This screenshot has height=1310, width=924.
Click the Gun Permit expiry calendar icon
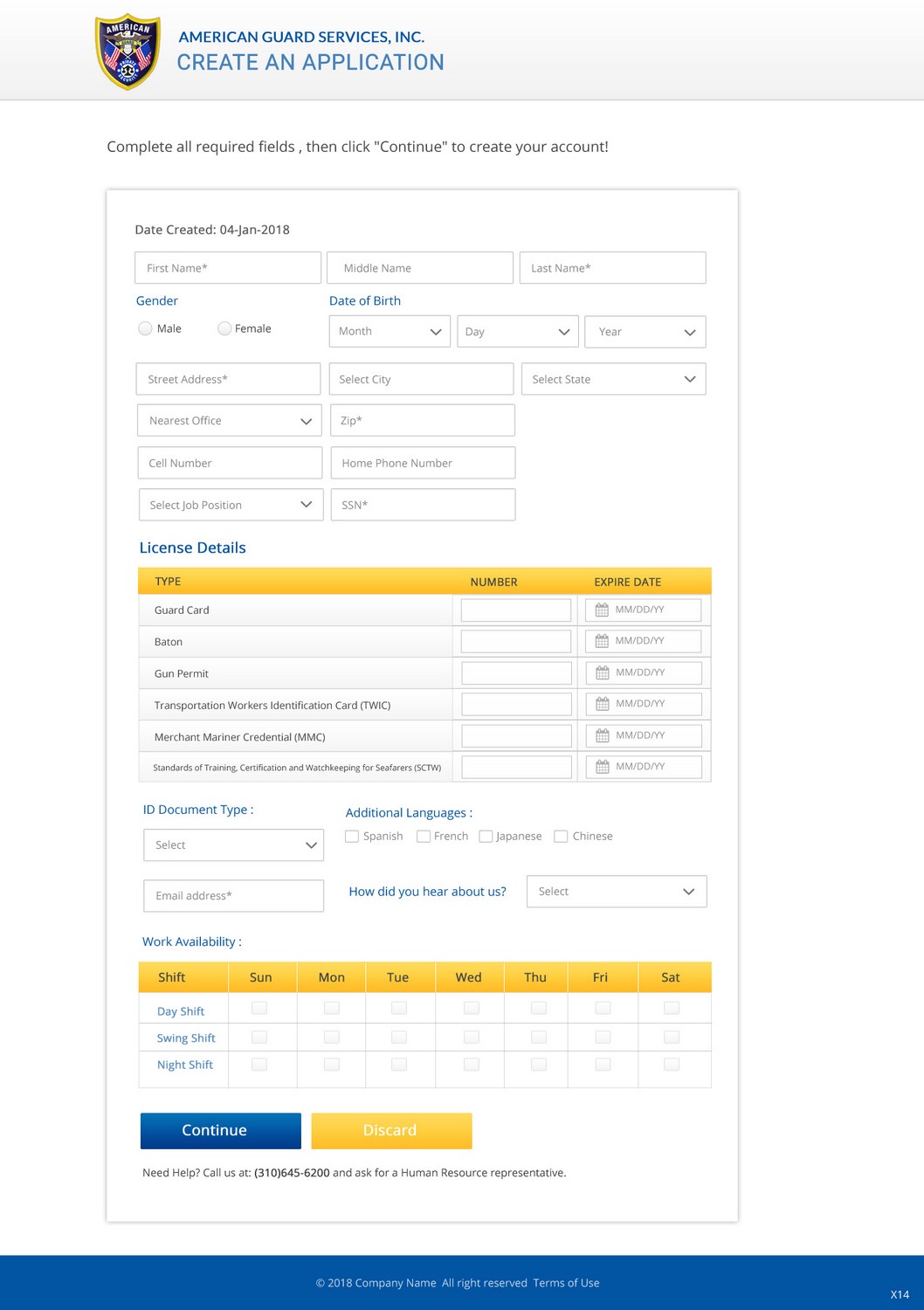click(602, 672)
